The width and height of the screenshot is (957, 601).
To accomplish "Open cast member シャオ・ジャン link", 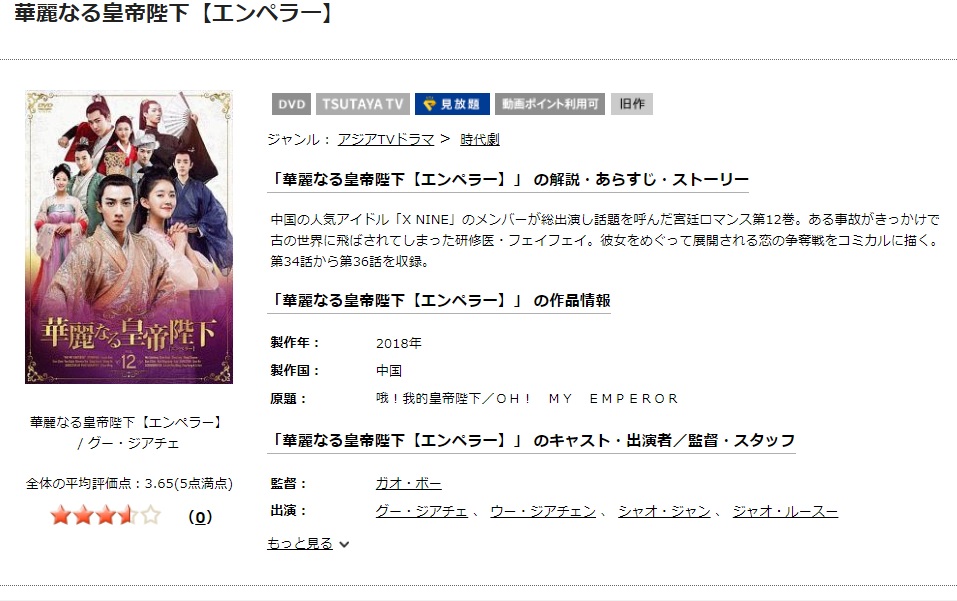I will click(x=664, y=511).
